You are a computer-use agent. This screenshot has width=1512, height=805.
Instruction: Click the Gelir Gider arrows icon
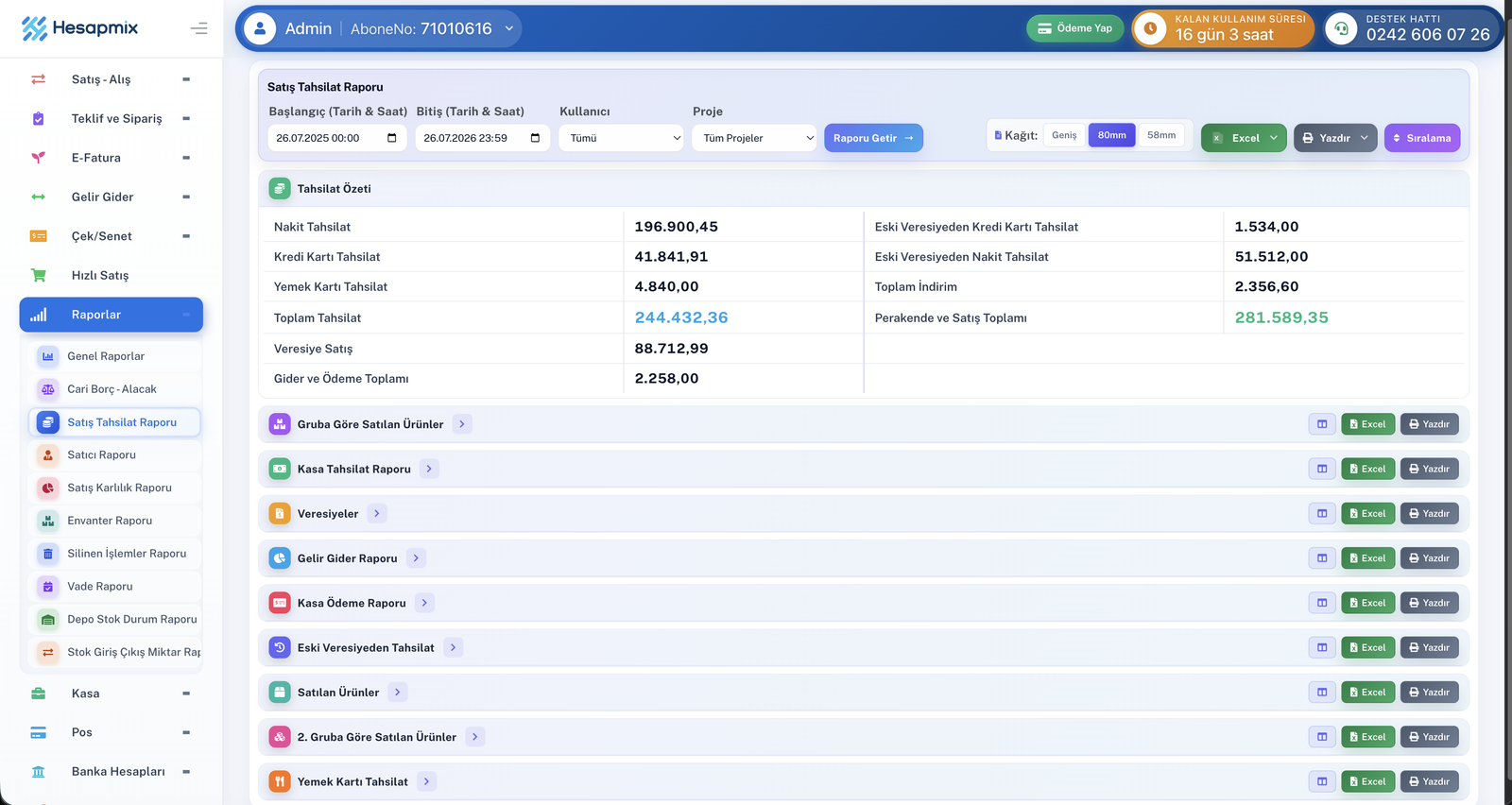pyautogui.click(x=39, y=197)
